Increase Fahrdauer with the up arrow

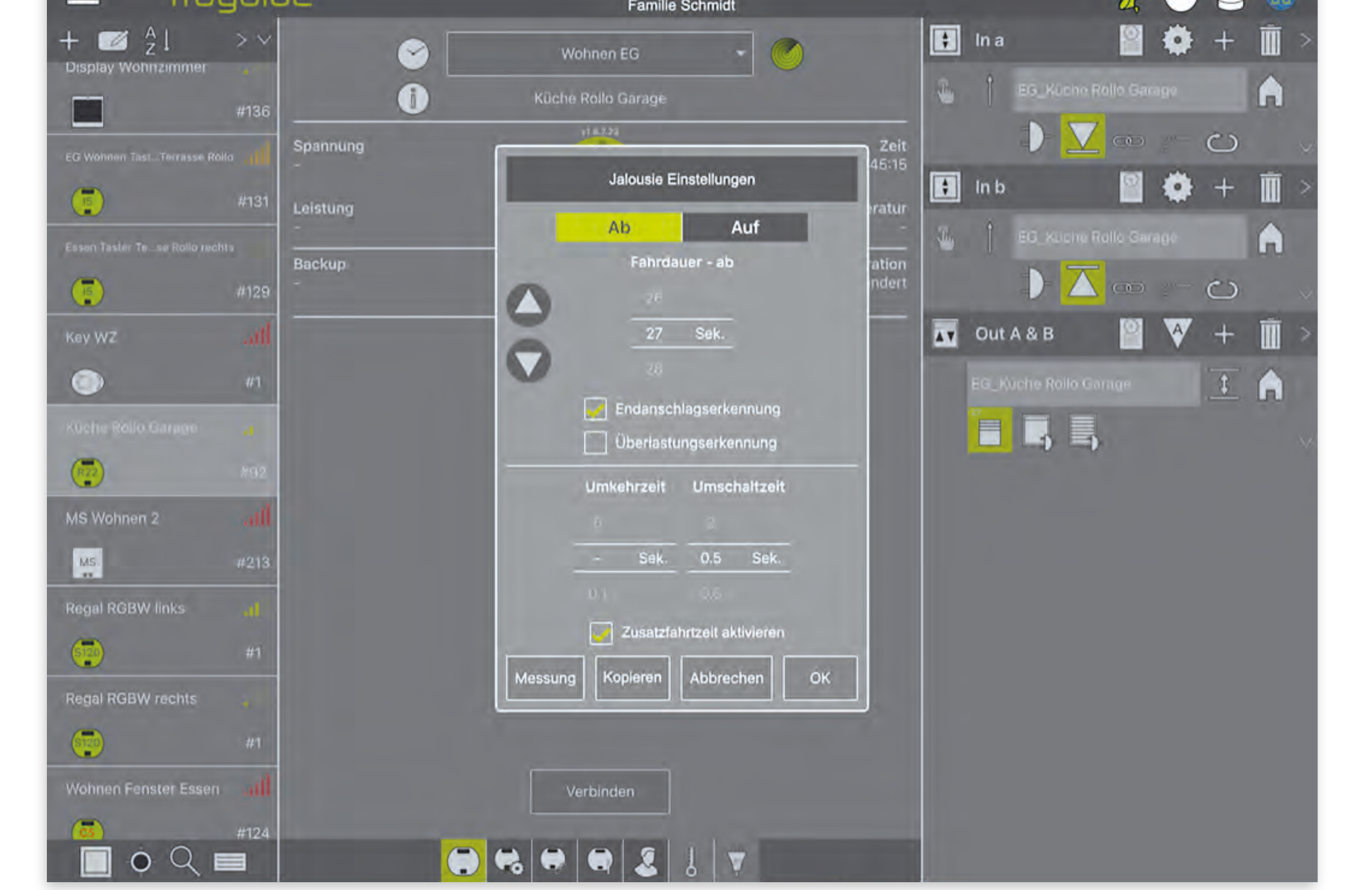pyautogui.click(x=528, y=305)
